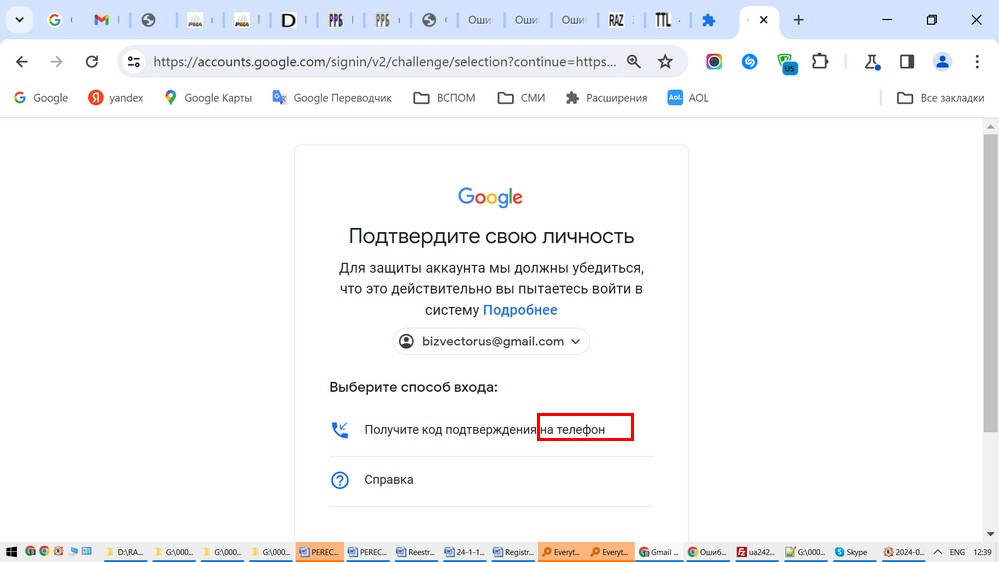Open the green US VPN extension
This screenshot has width=999, height=562.
tap(787, 63)
